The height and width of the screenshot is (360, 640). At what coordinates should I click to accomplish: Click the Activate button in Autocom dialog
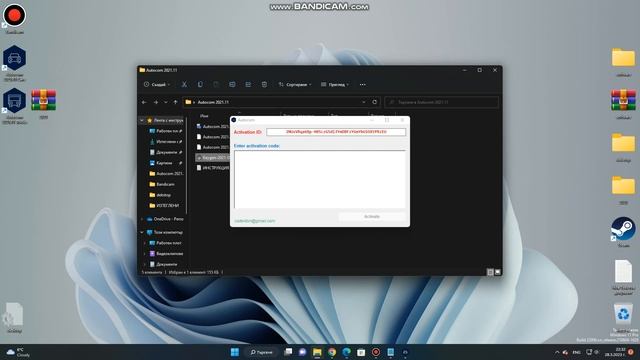click(372, 216)
